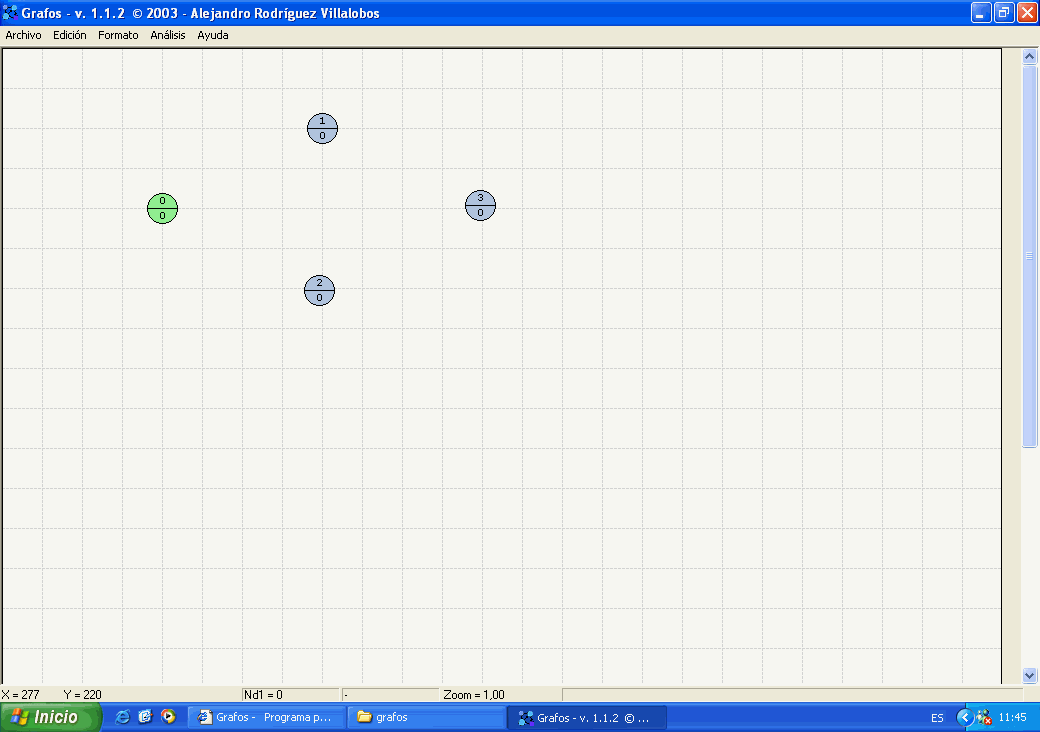Switch to the grafos folder taskbar window
The height and width of the screenshot is (732, 1040).
(x=426, y=717)
